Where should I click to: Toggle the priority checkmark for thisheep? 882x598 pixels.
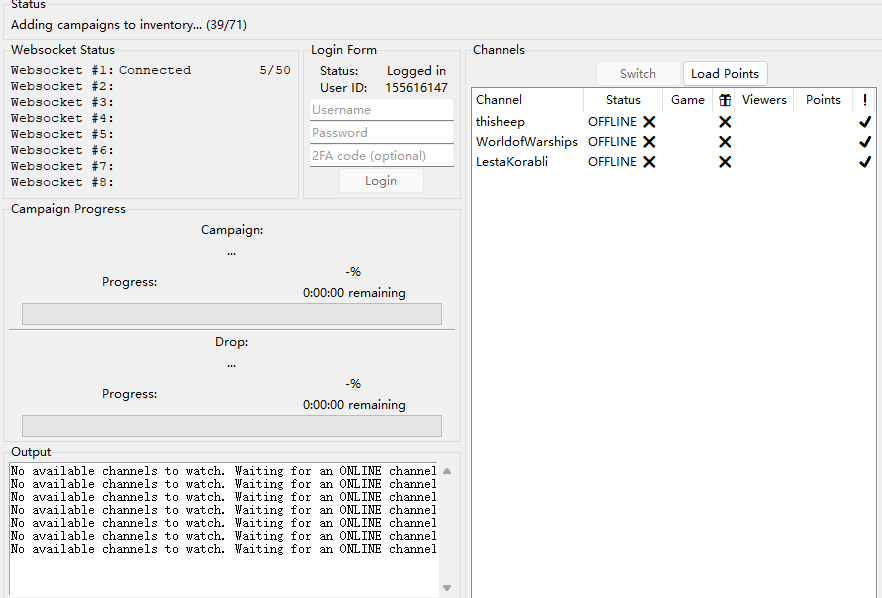pos(865,121)
